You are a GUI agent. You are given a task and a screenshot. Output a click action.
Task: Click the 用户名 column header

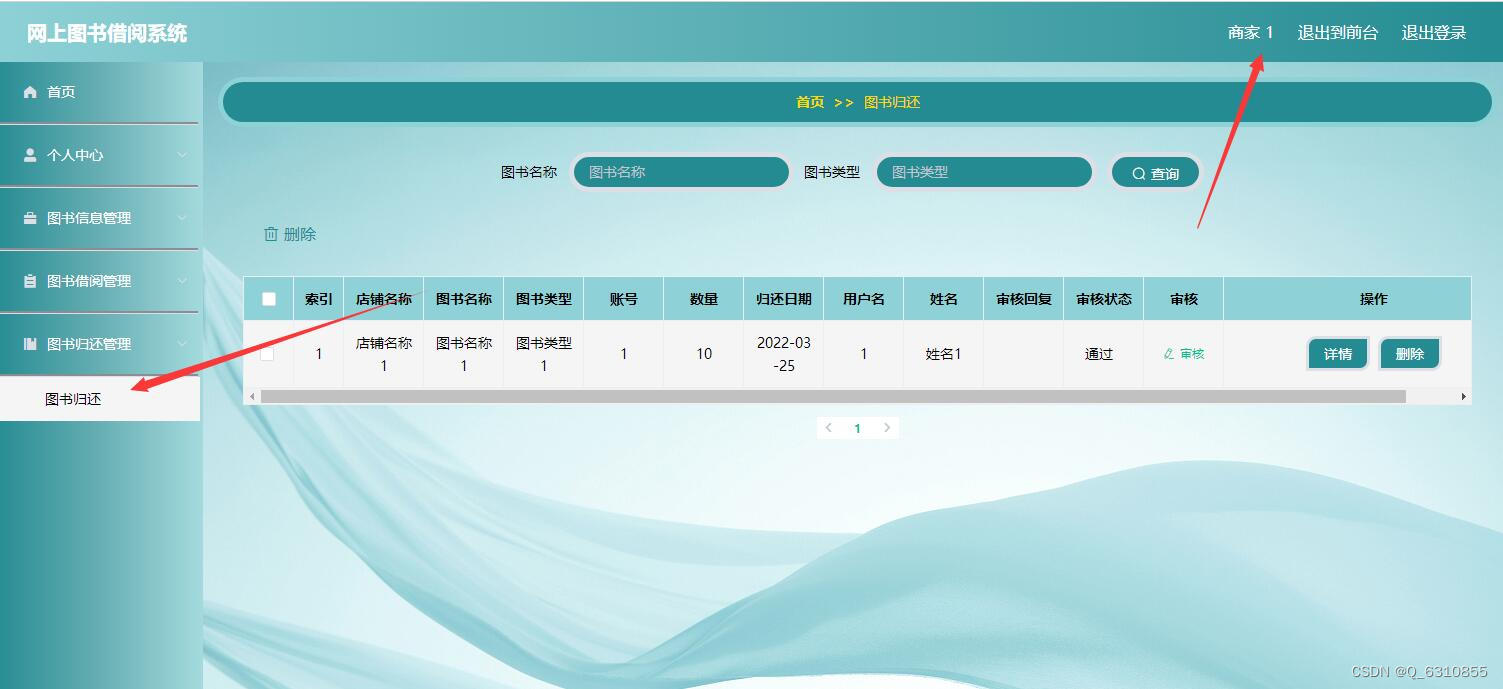click(x=864, y=299)
